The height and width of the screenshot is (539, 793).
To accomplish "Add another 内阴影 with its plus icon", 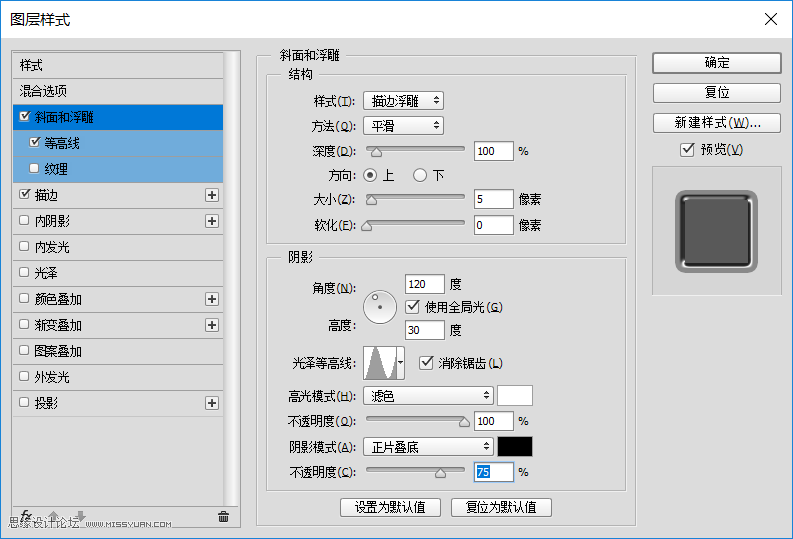I will 211,221.
